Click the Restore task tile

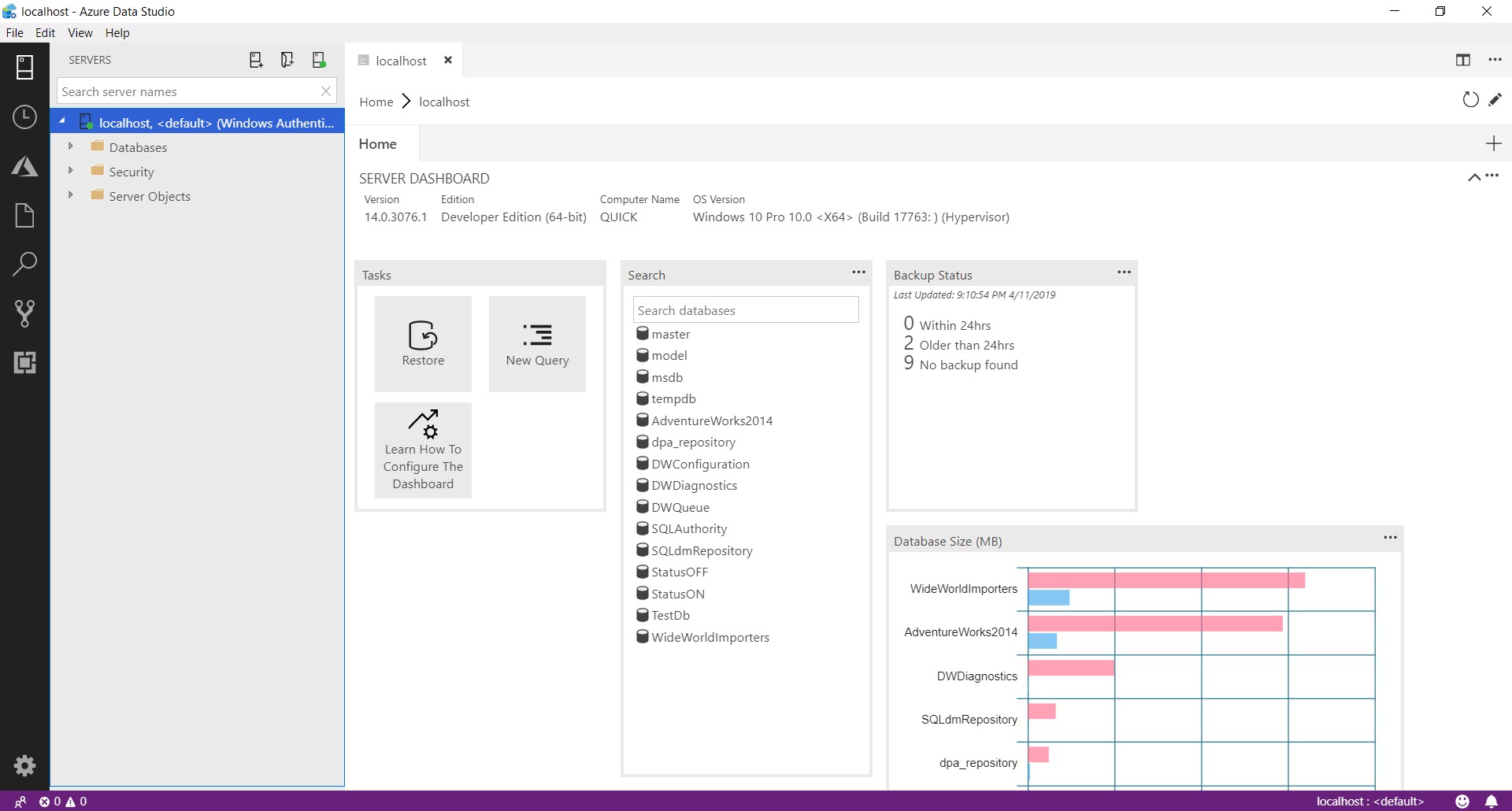coord(423,344)
